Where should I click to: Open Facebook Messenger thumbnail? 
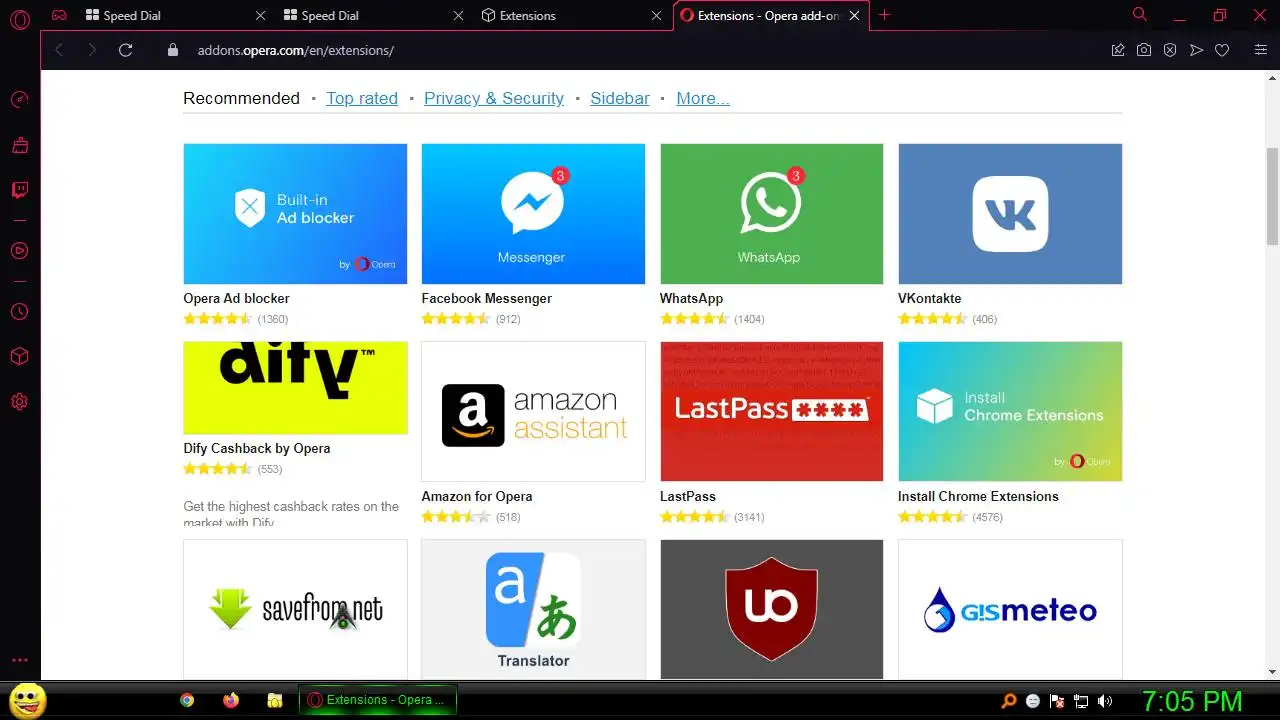pos(533,214)
